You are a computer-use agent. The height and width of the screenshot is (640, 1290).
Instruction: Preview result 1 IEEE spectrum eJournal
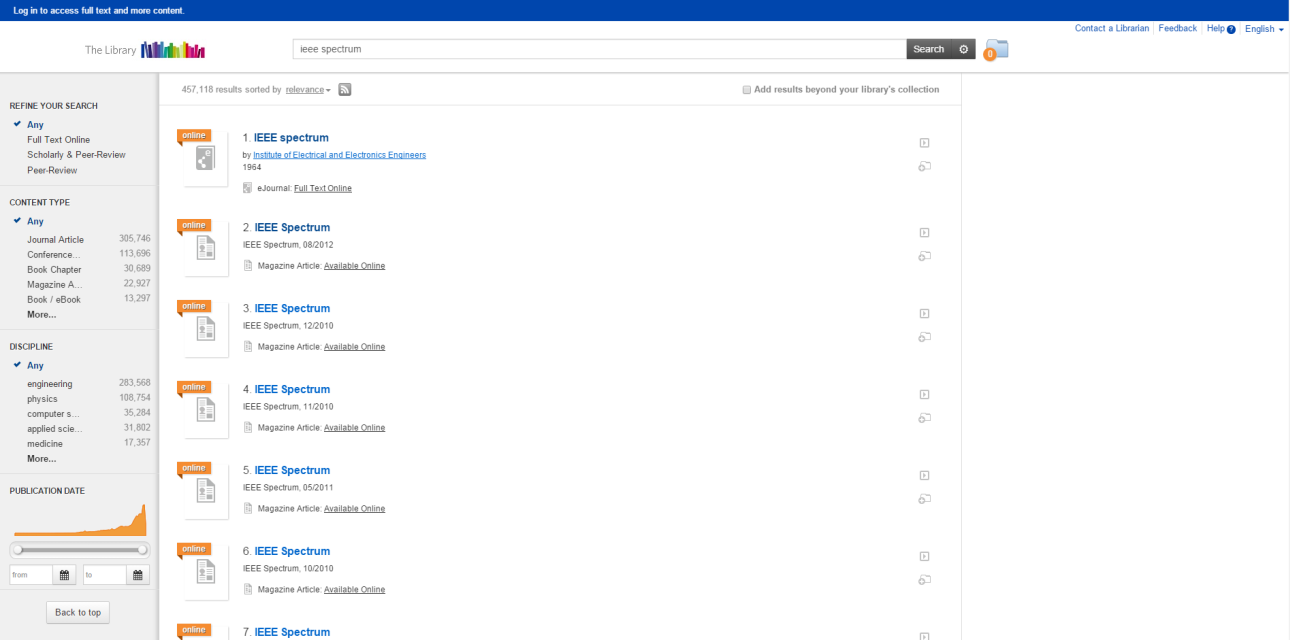point(925,143)
